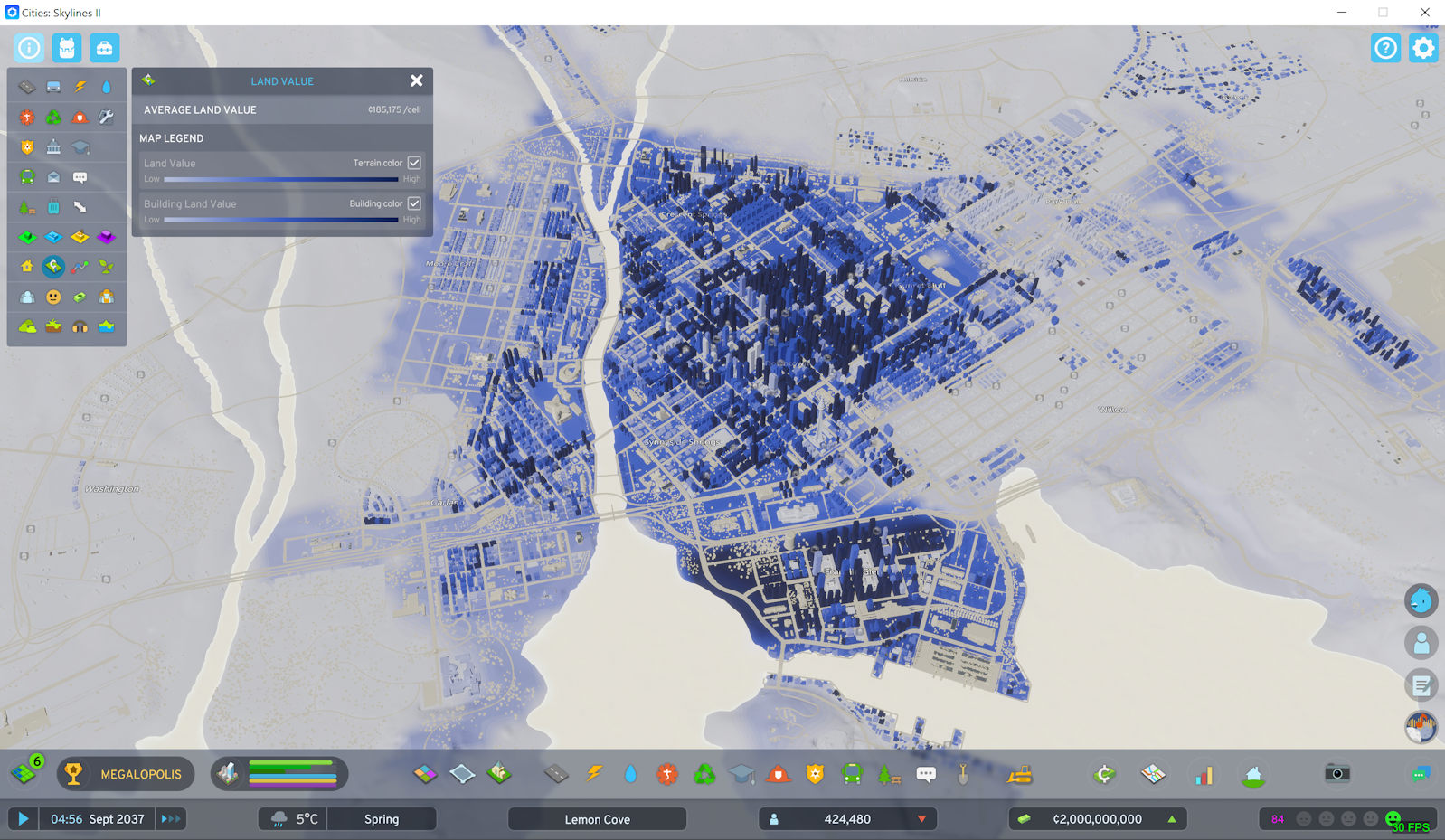
Task: Open the City Statistics bar chart
Action: [x=1204, y=774]
